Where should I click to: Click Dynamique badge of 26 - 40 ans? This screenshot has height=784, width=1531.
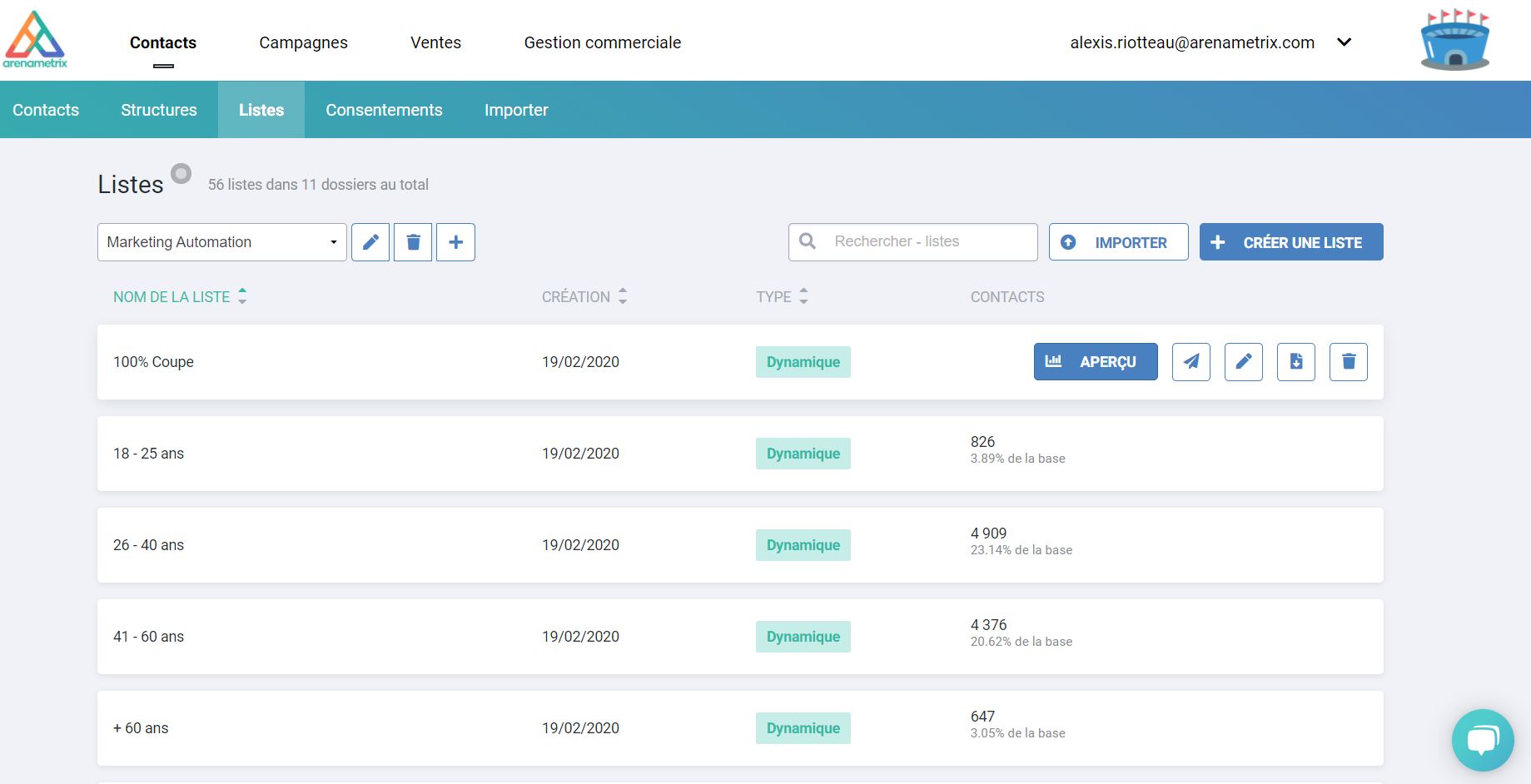pyautogui.click(x=803, y=545)
